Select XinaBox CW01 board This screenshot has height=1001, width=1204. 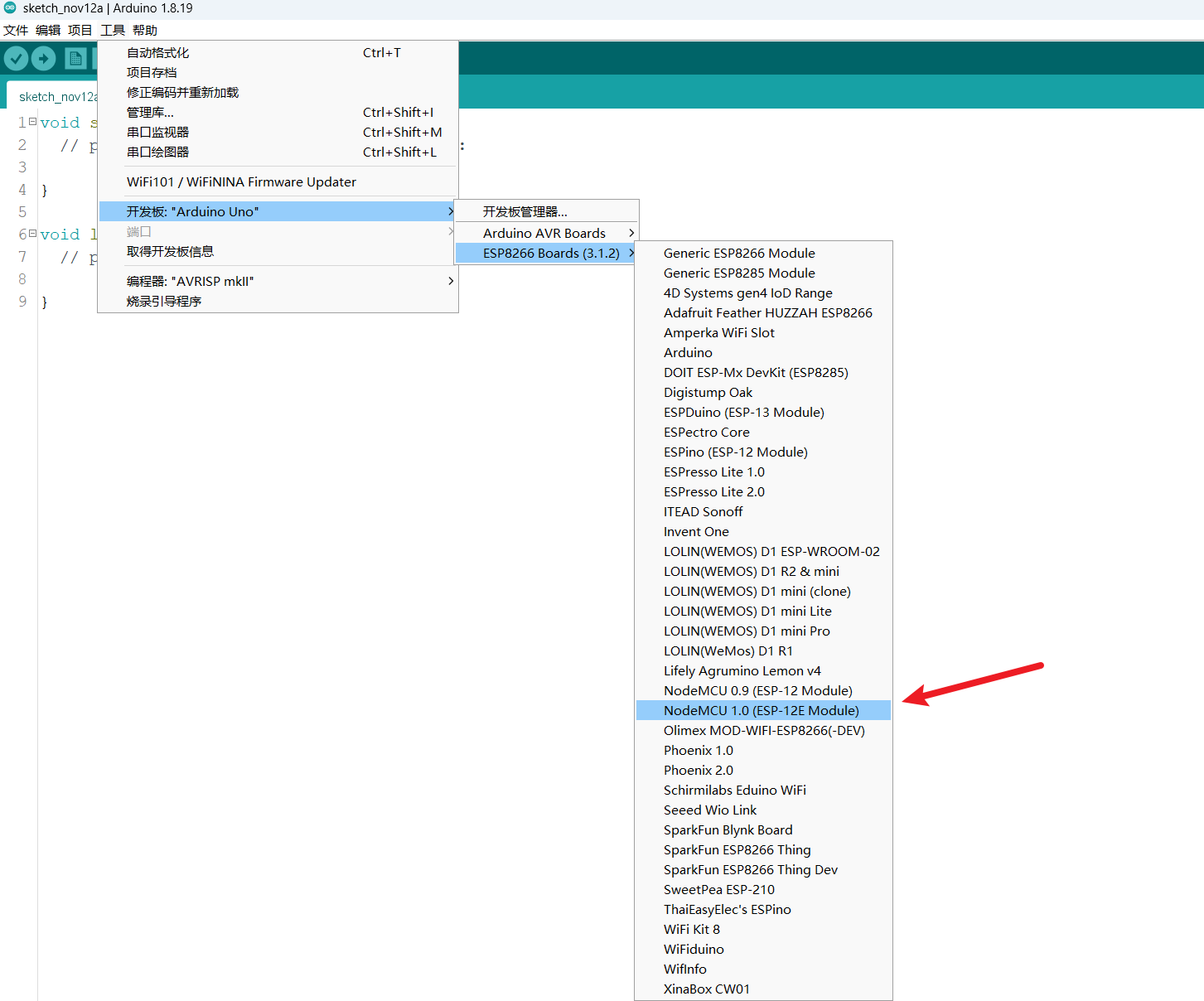tap(763, 989)
